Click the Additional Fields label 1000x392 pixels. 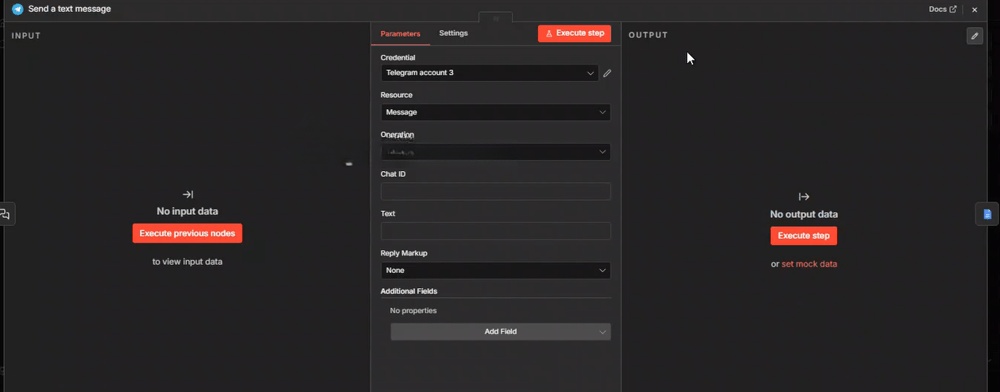[x=409, y=291]
